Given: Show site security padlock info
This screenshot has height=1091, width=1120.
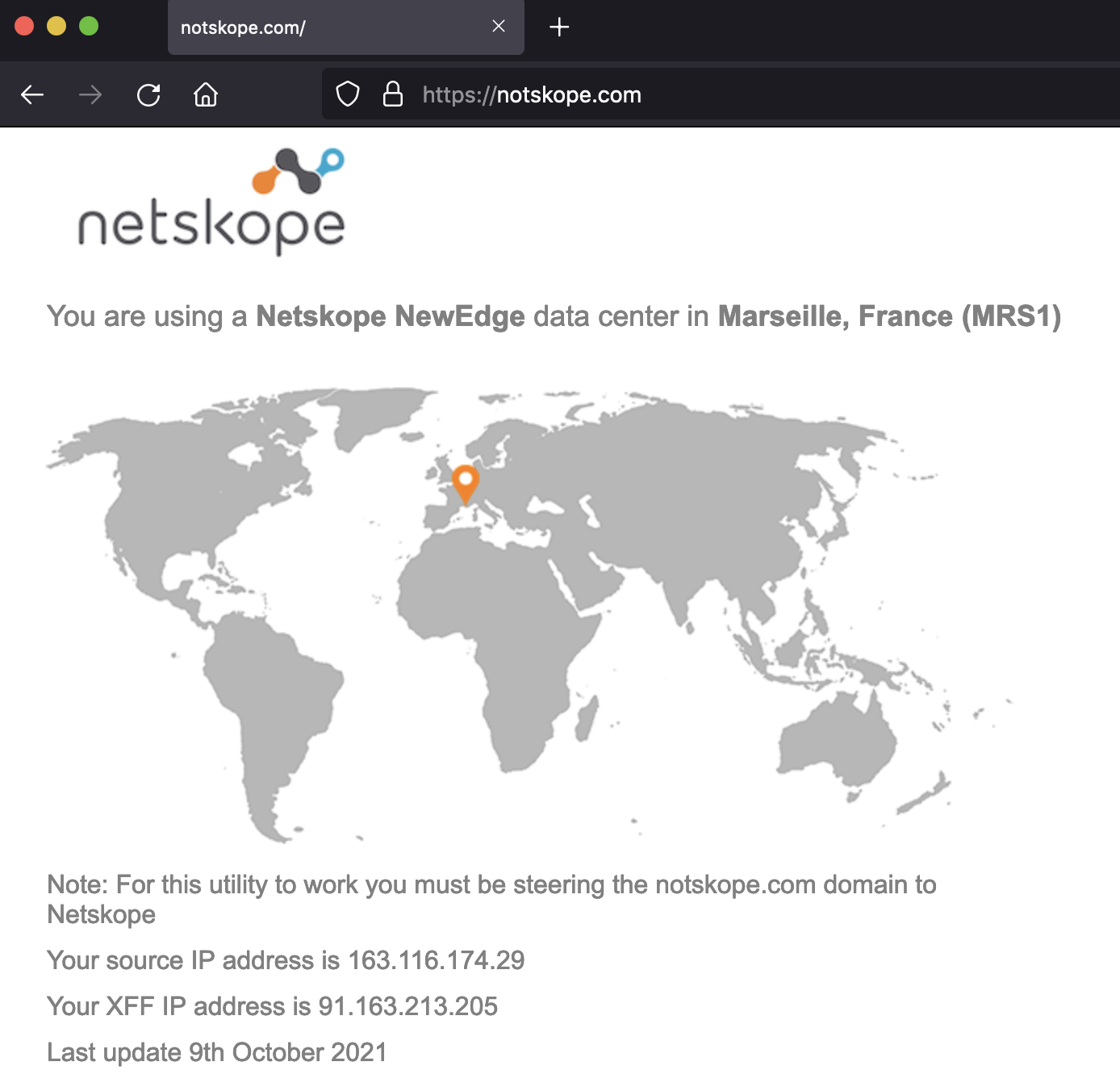Looking at the screenshot, I should (393, 94).
